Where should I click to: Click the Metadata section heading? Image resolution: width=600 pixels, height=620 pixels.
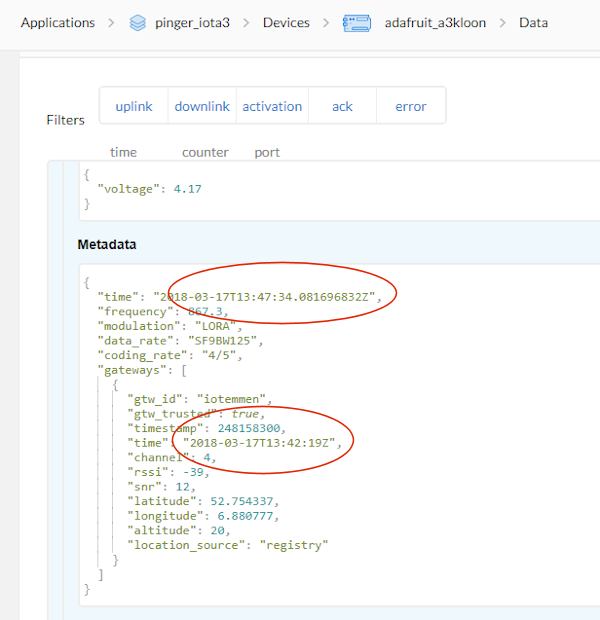107,244
